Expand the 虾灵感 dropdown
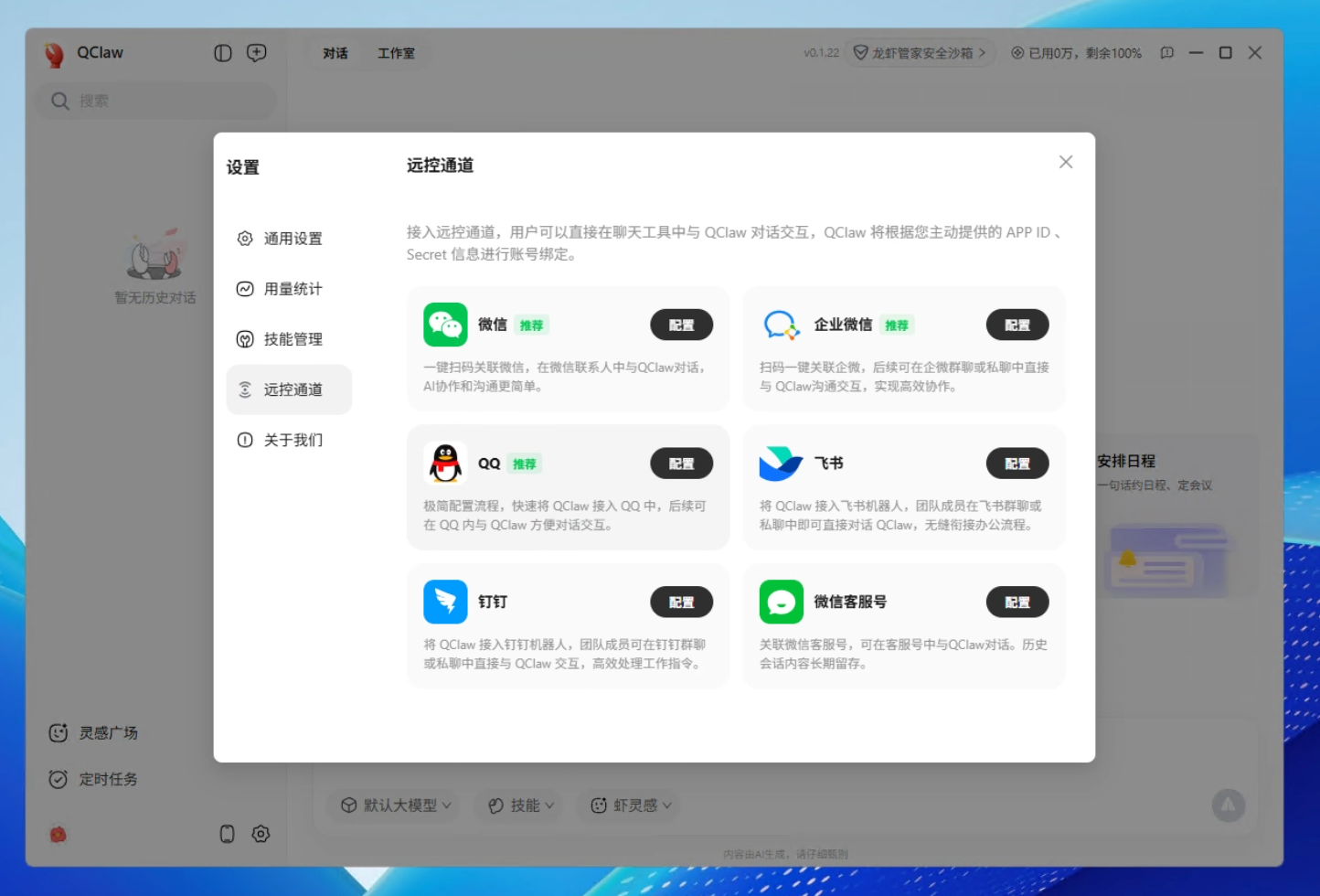1320x896 pixels. point(631,805)
